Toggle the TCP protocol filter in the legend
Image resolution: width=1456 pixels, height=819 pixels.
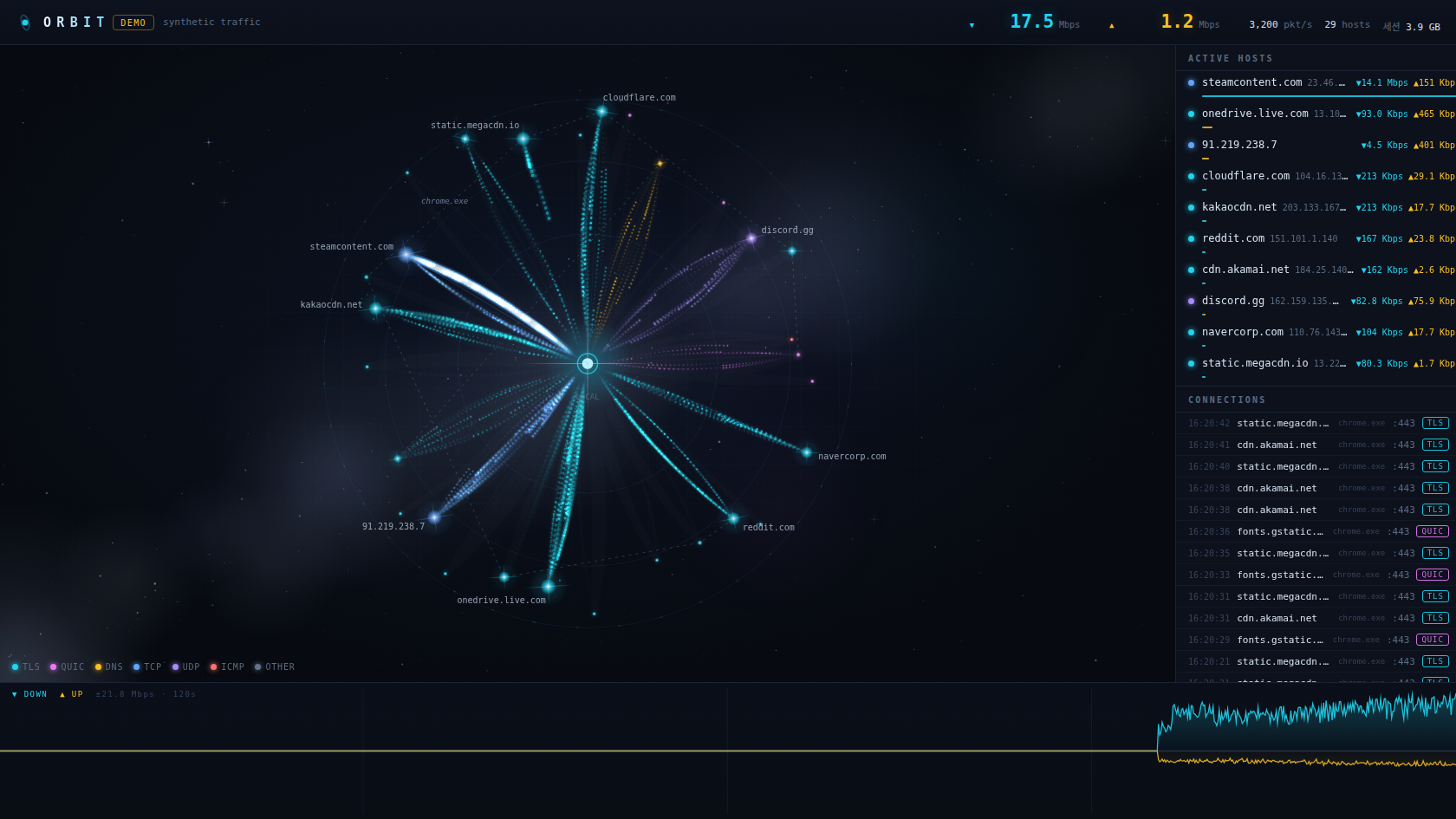147,667
